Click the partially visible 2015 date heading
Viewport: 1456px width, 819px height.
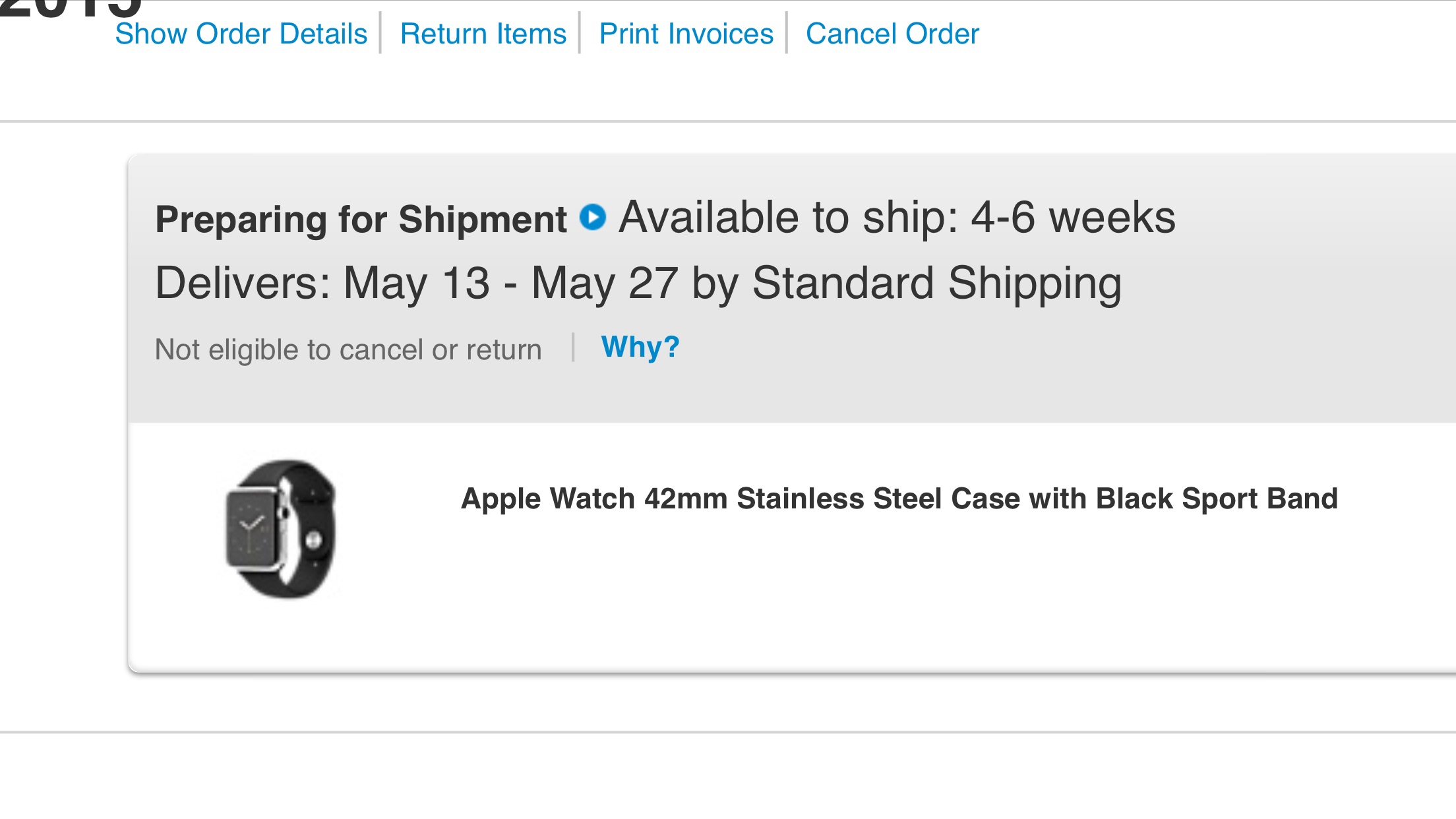coord(71,9)
